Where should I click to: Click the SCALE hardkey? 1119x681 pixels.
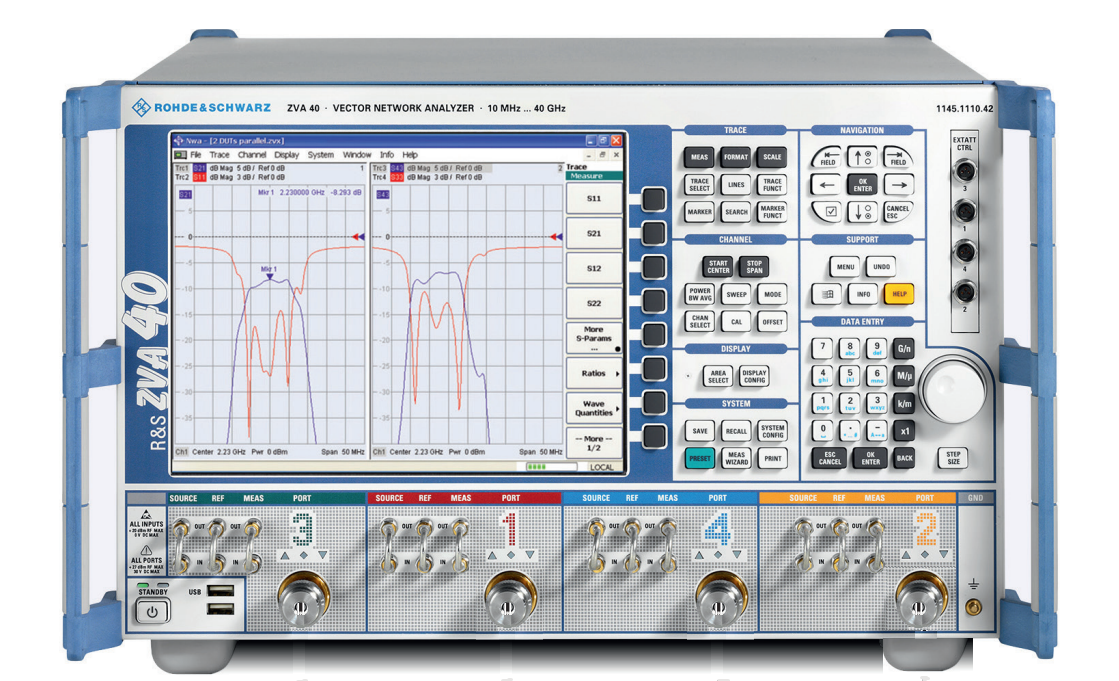[x=772, y=158]
